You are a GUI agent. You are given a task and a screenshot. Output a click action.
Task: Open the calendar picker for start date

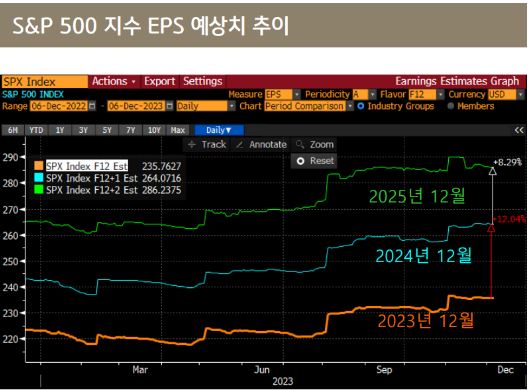click(x=92, y=106)
